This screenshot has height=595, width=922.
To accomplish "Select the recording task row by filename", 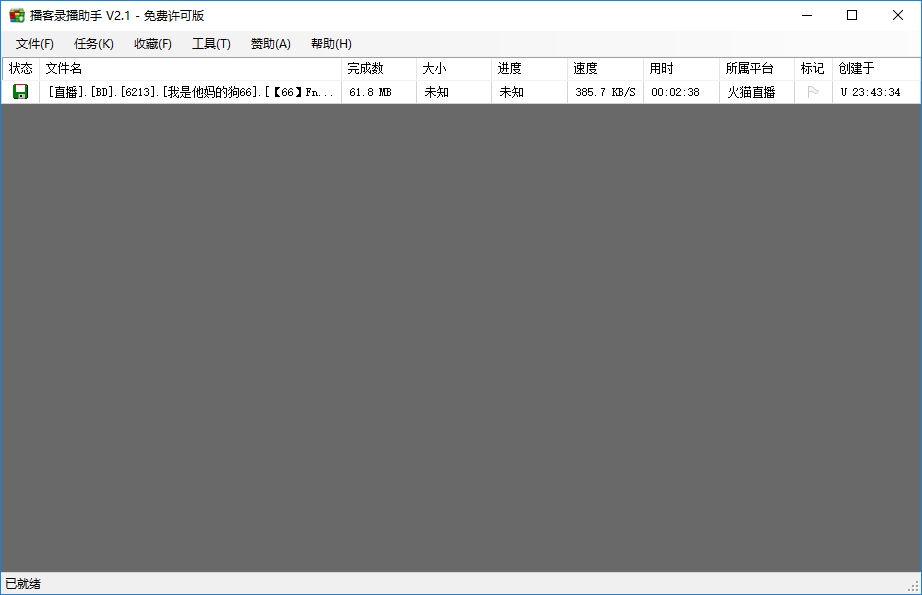I will pos(190,92).
